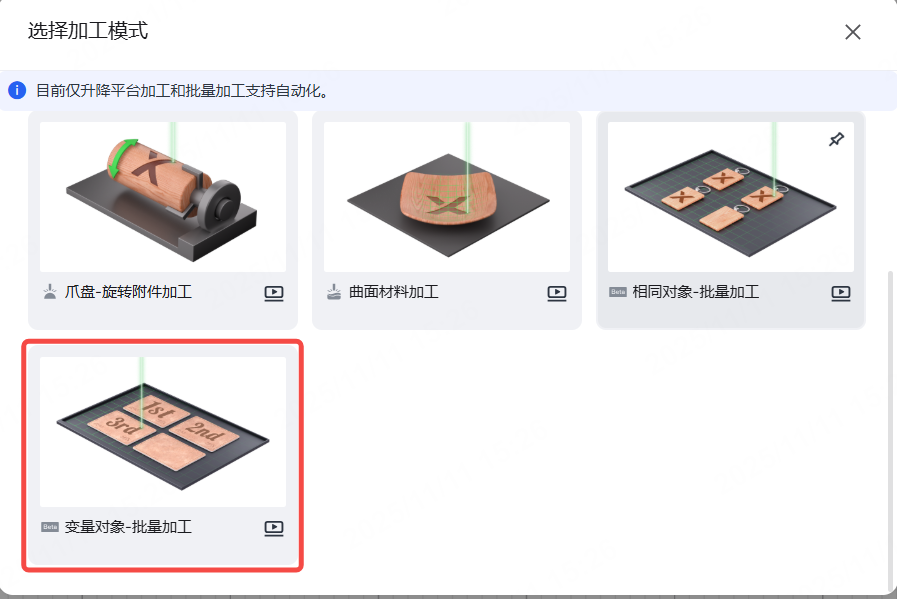
Task: Select the keychain batch processing thumbnail
Action: click(731, 197)
